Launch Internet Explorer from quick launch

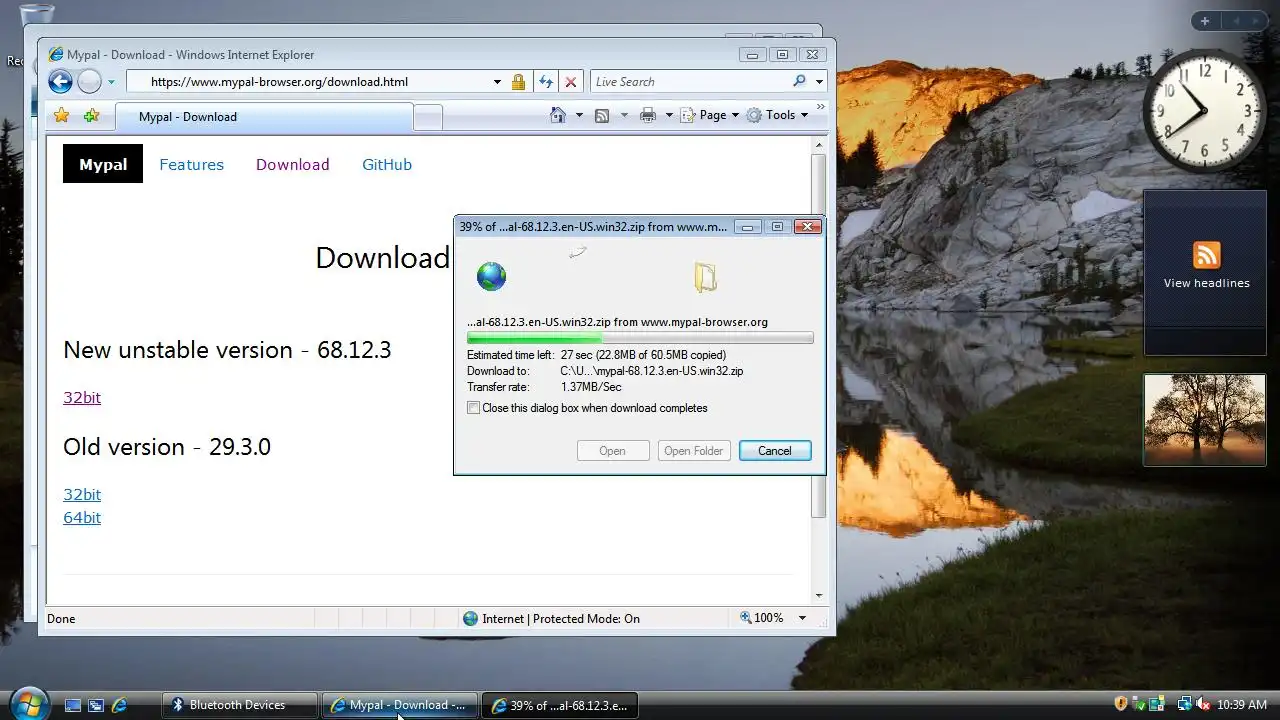point(119,705)
